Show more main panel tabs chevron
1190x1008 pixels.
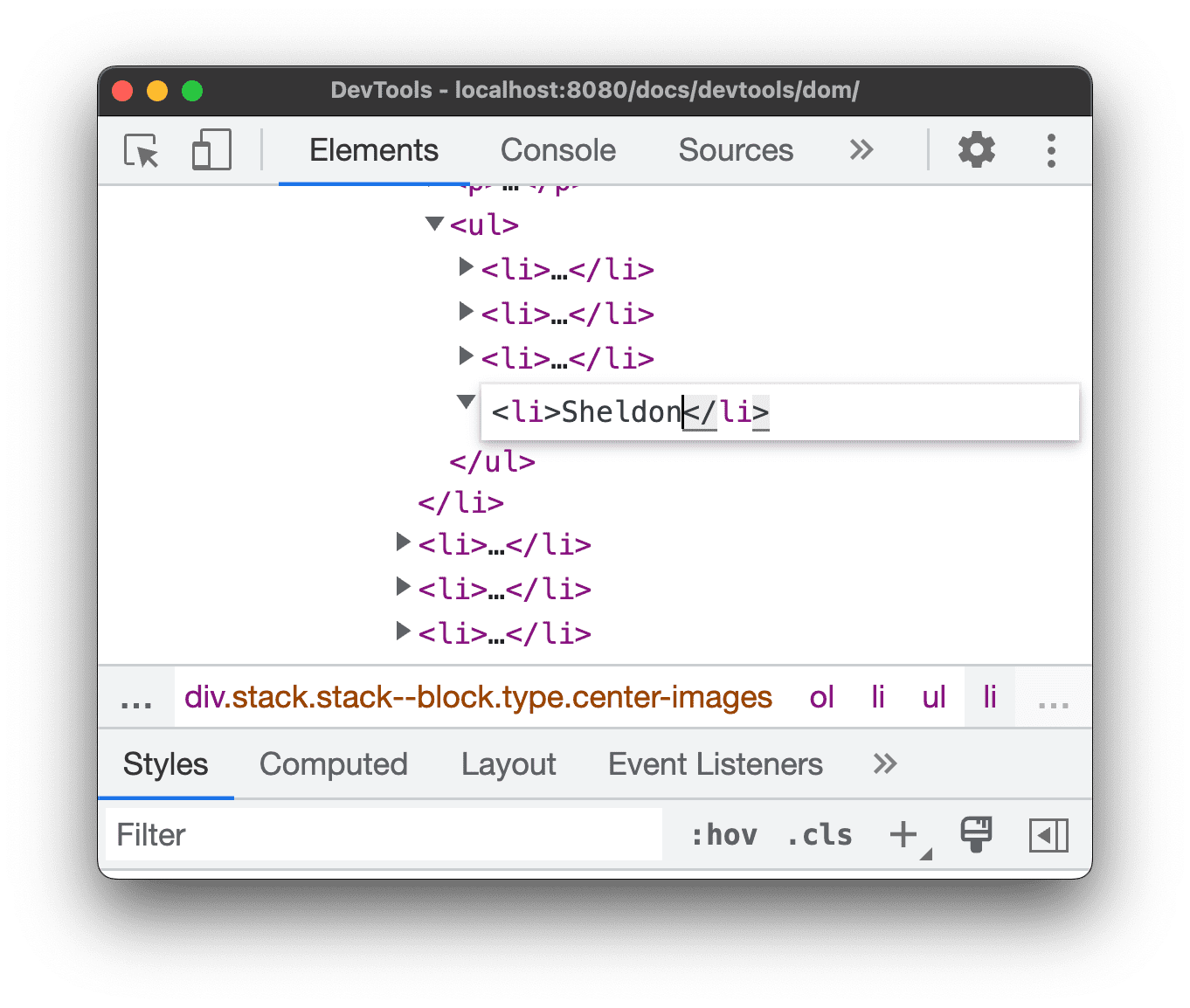[861, 150]
